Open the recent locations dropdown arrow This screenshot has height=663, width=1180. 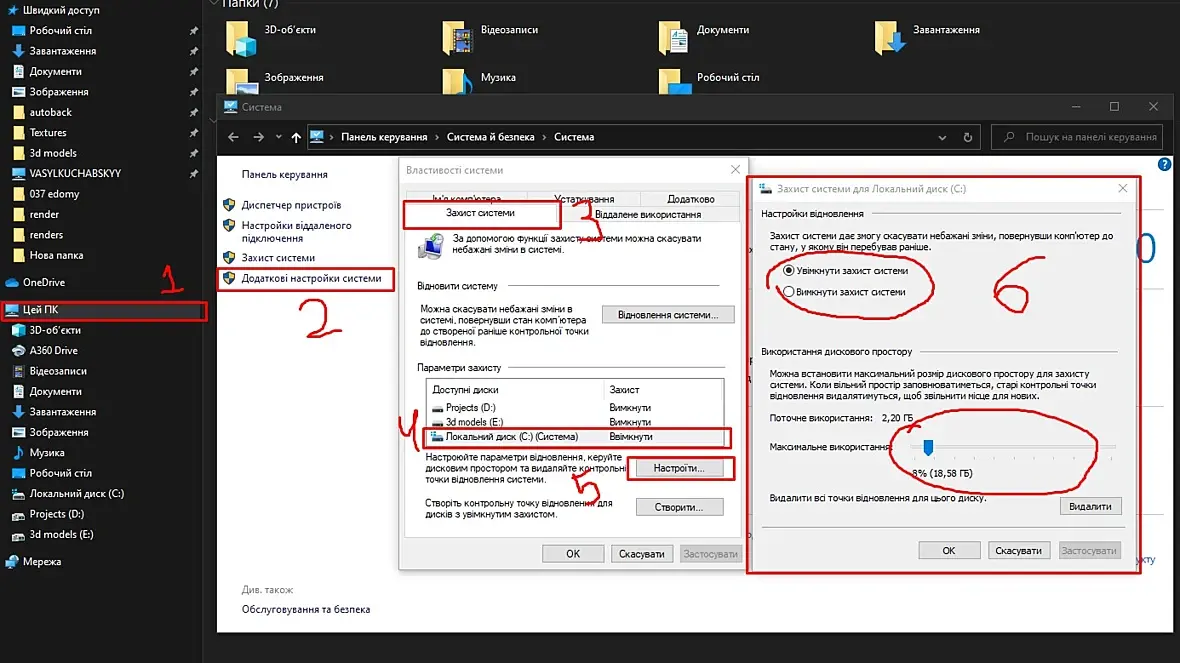pyautogui.click(x=278, y=137)
